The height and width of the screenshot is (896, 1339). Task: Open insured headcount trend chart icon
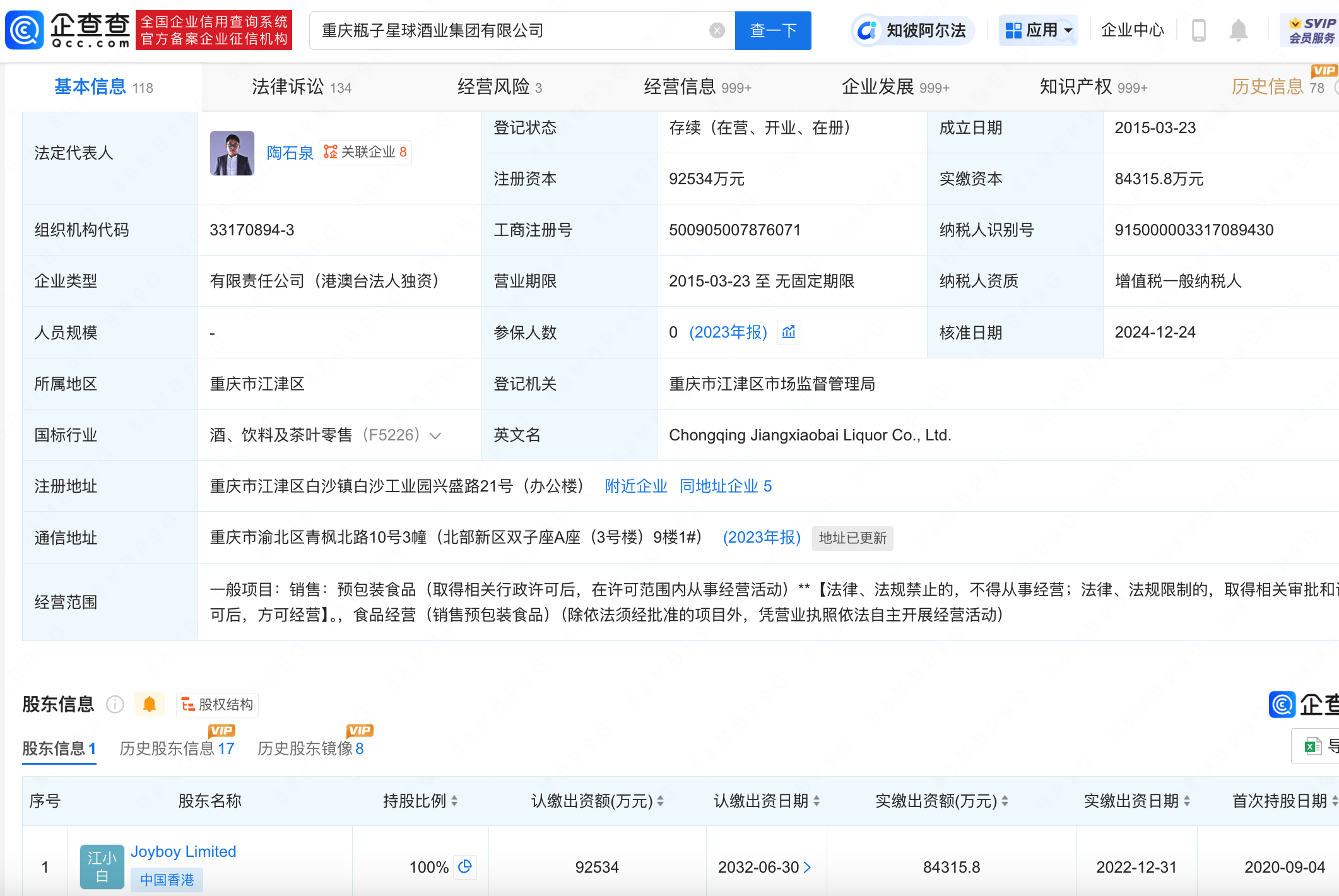point(789,332)
